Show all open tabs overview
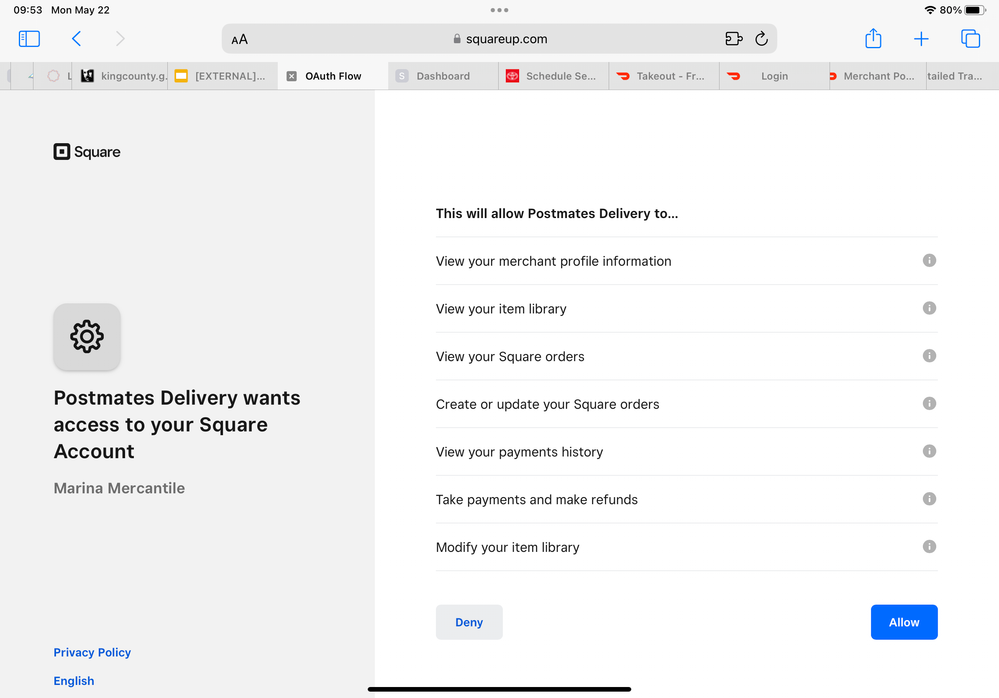The image size is (999, 698). pyautogui.click(x=970, y=39)
